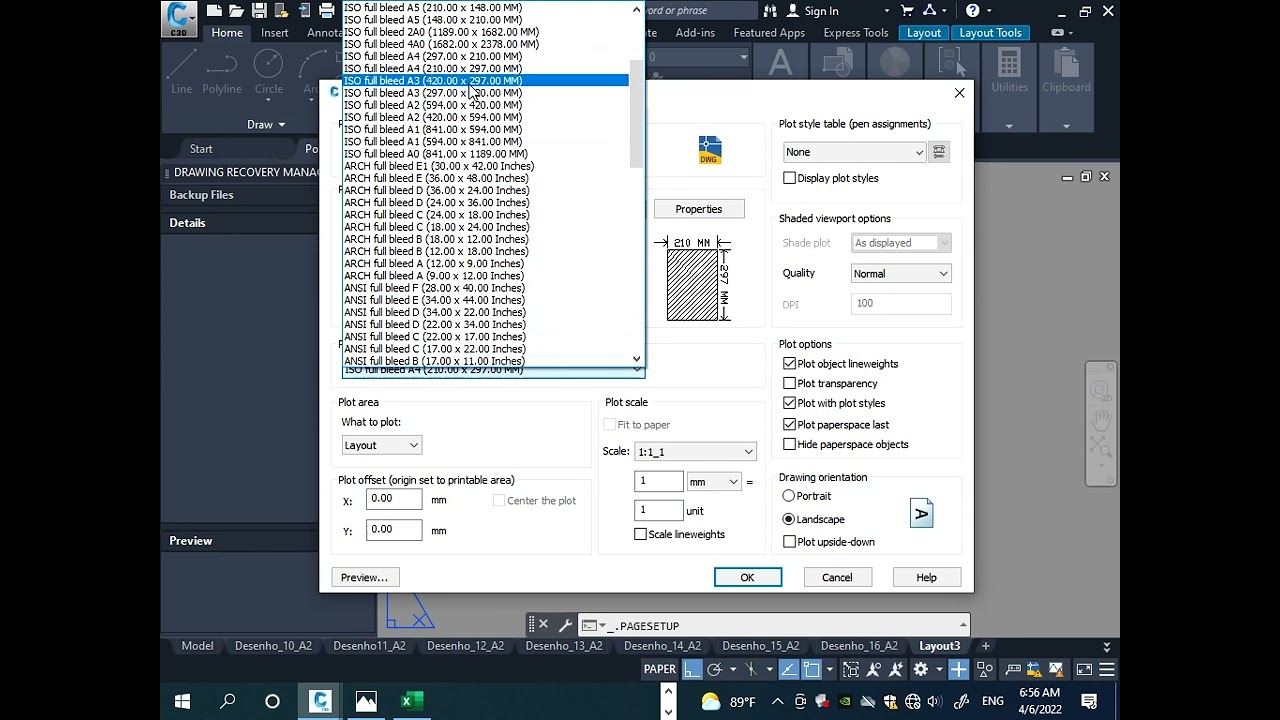Click the Open folder icon in quick access toolbar

point(236,11)
